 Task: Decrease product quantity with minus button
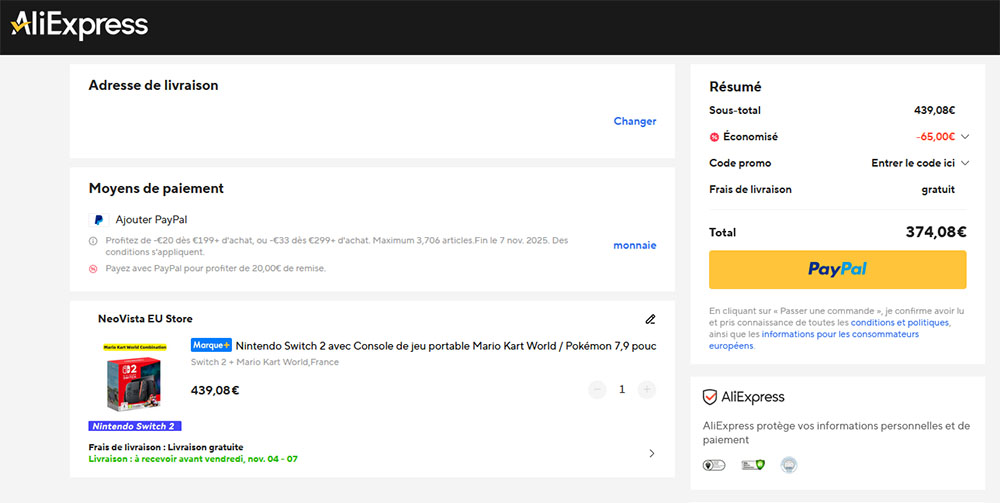point(597,389)
